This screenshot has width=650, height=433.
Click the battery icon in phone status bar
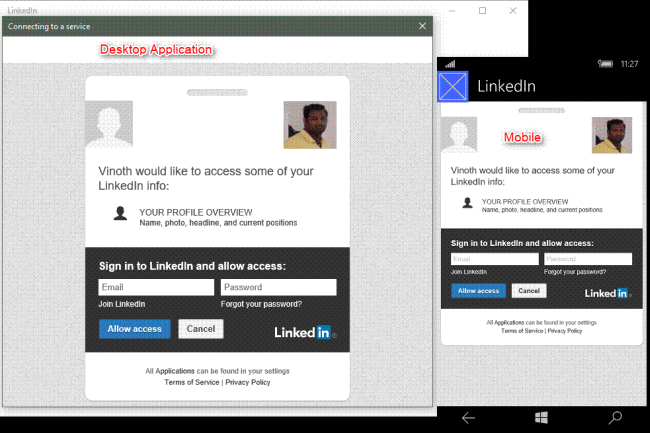point(605,63)
